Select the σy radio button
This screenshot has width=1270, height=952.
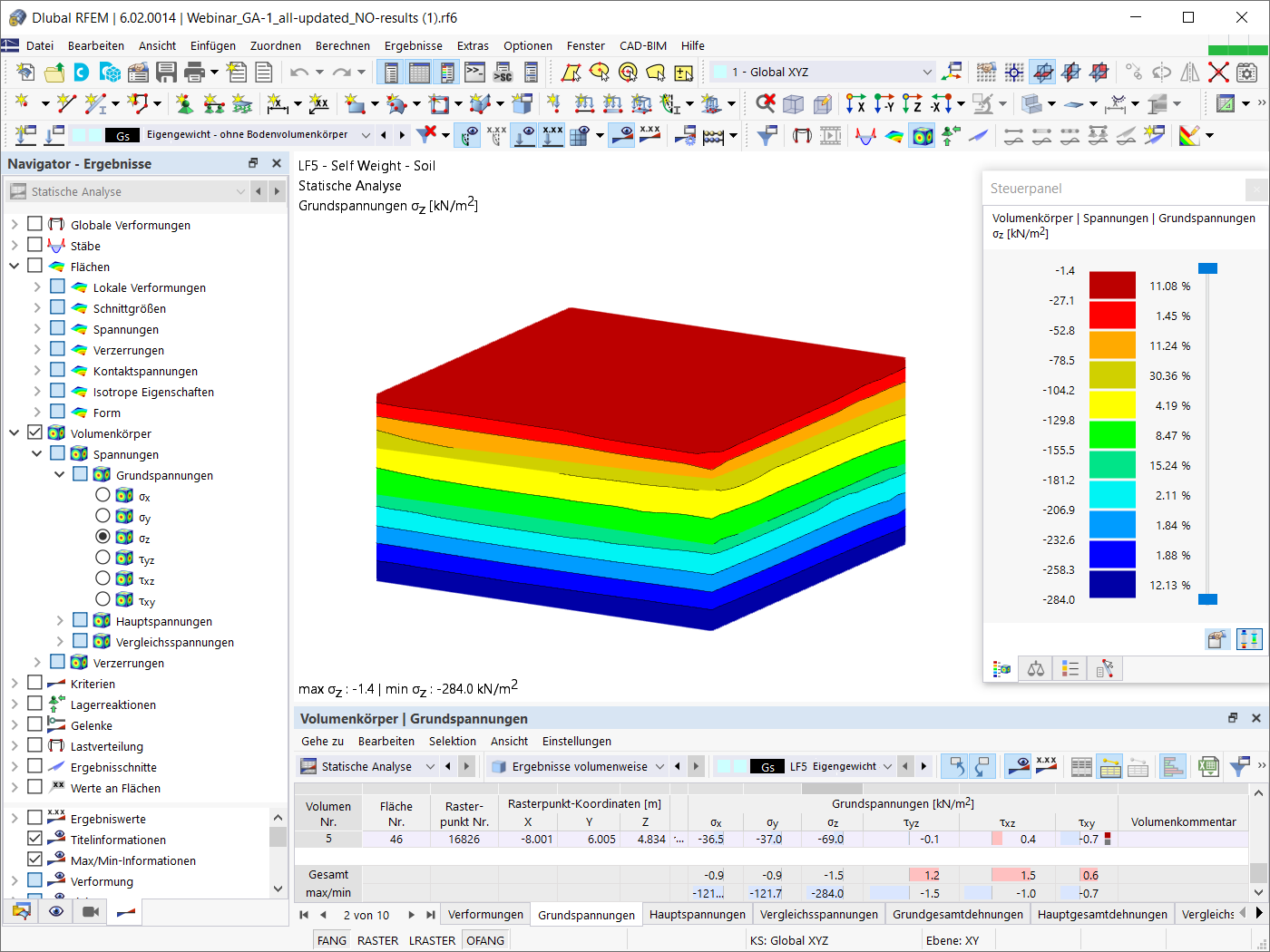point(103,516)
